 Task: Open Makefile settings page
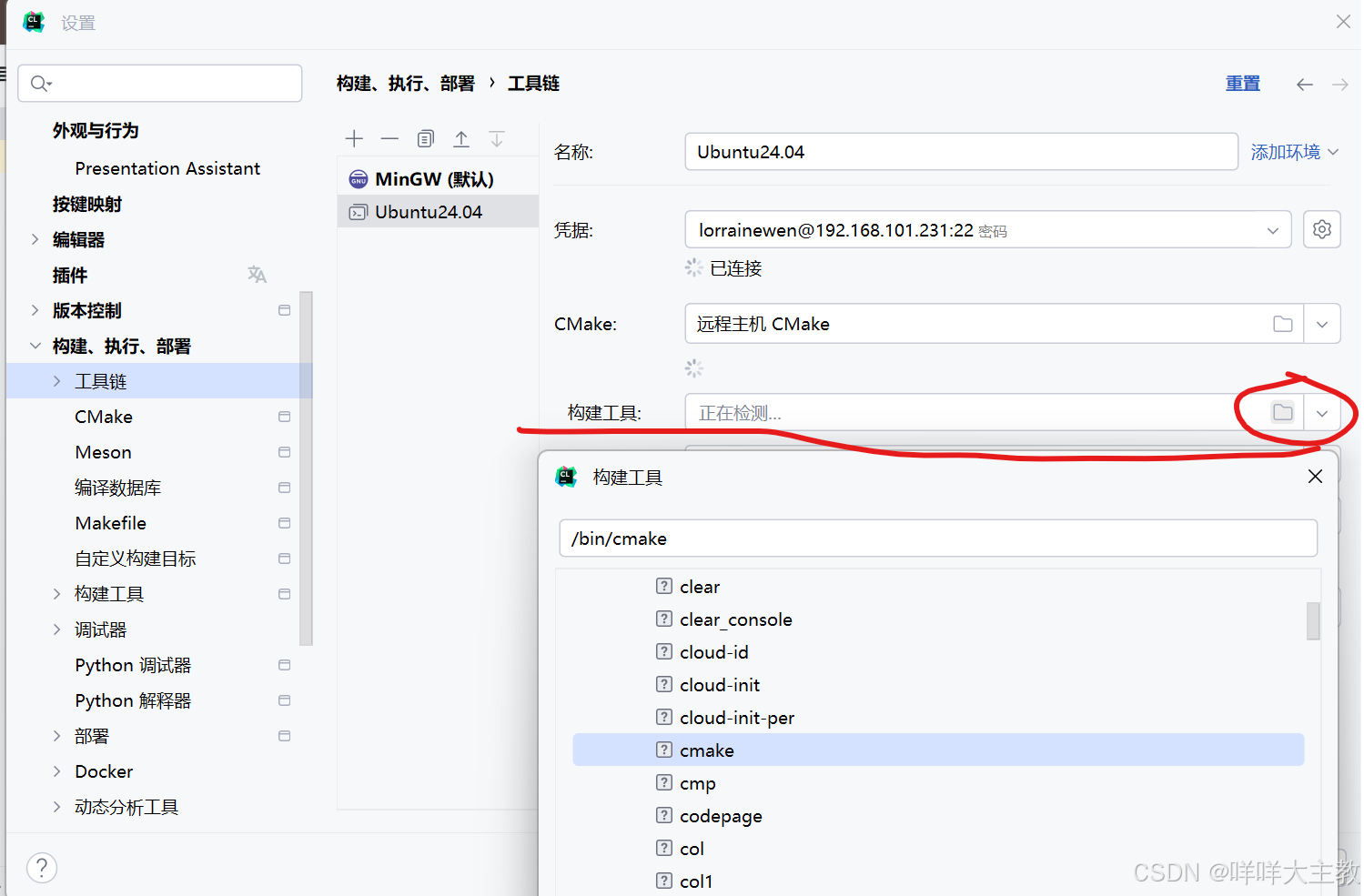pos(111,523)
